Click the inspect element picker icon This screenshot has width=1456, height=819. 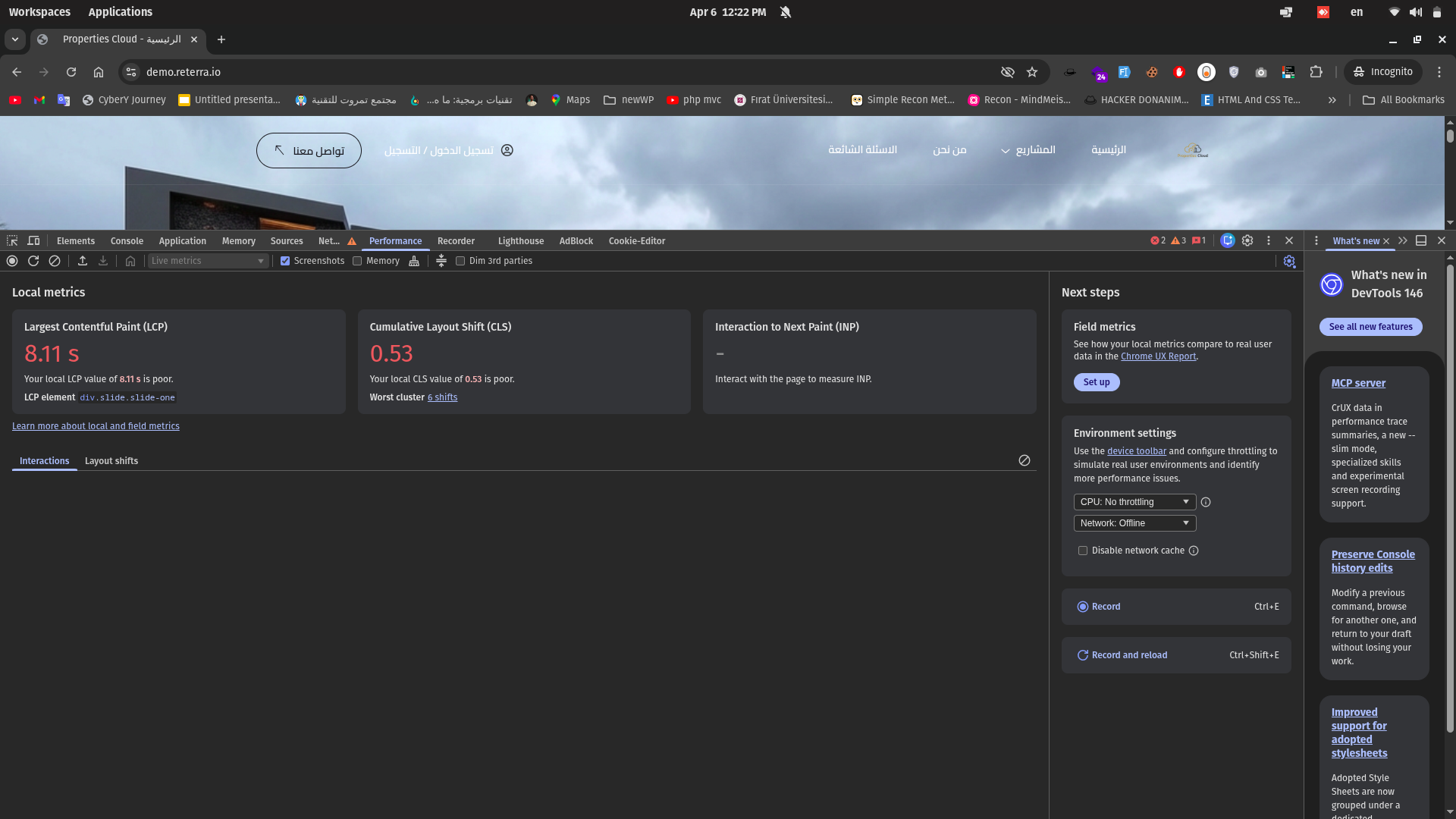tap(12, 240)
